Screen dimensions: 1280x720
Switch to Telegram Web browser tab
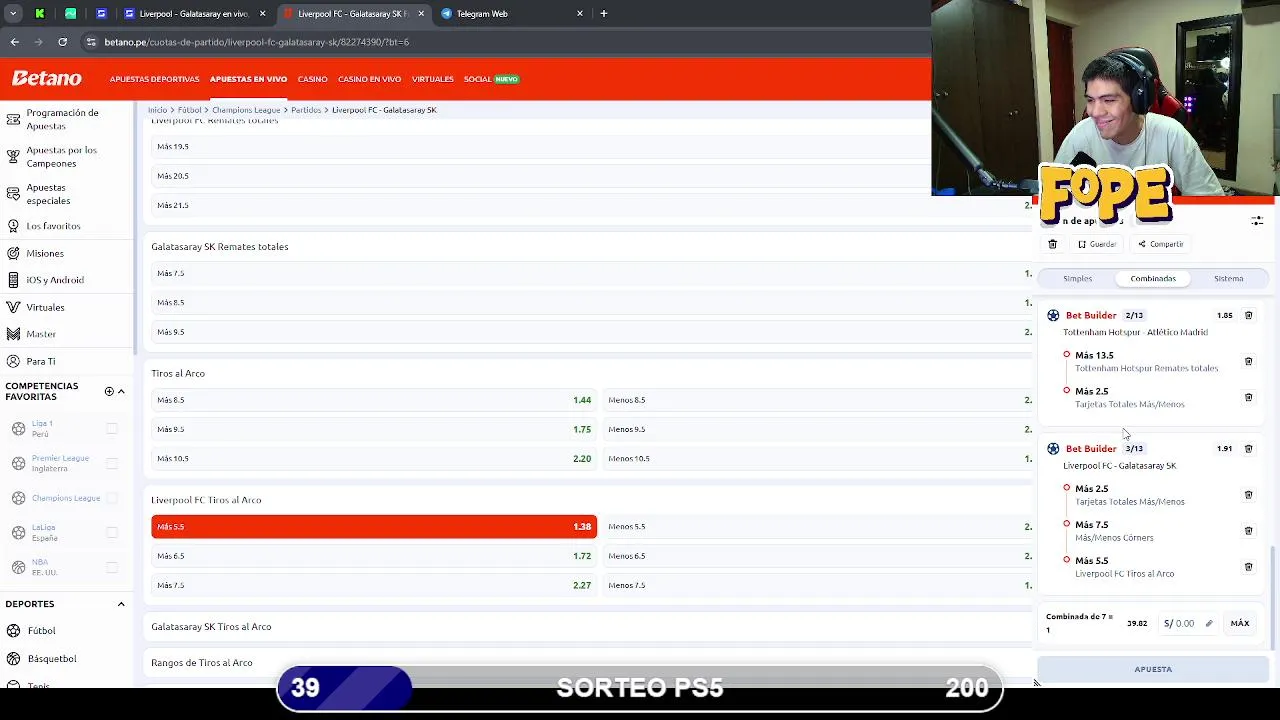point(510,14)
